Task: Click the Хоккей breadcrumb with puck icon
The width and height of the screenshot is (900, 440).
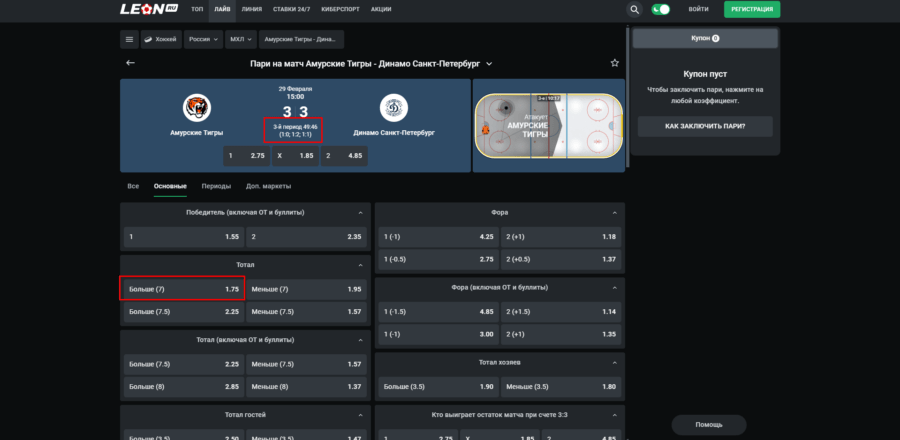Action: (162, 39)
